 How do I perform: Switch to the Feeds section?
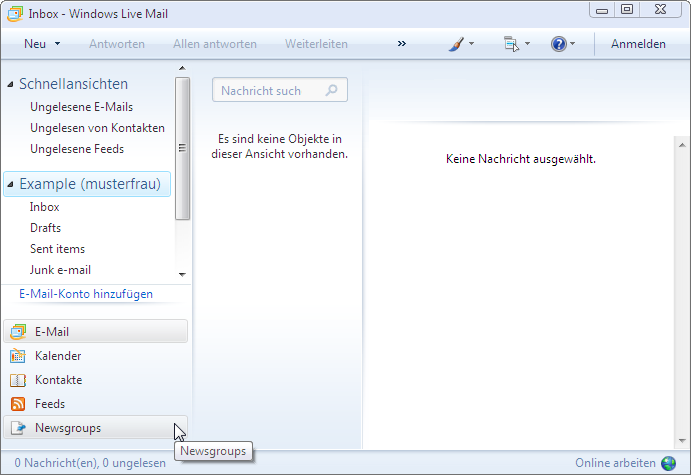coord(96,404)
